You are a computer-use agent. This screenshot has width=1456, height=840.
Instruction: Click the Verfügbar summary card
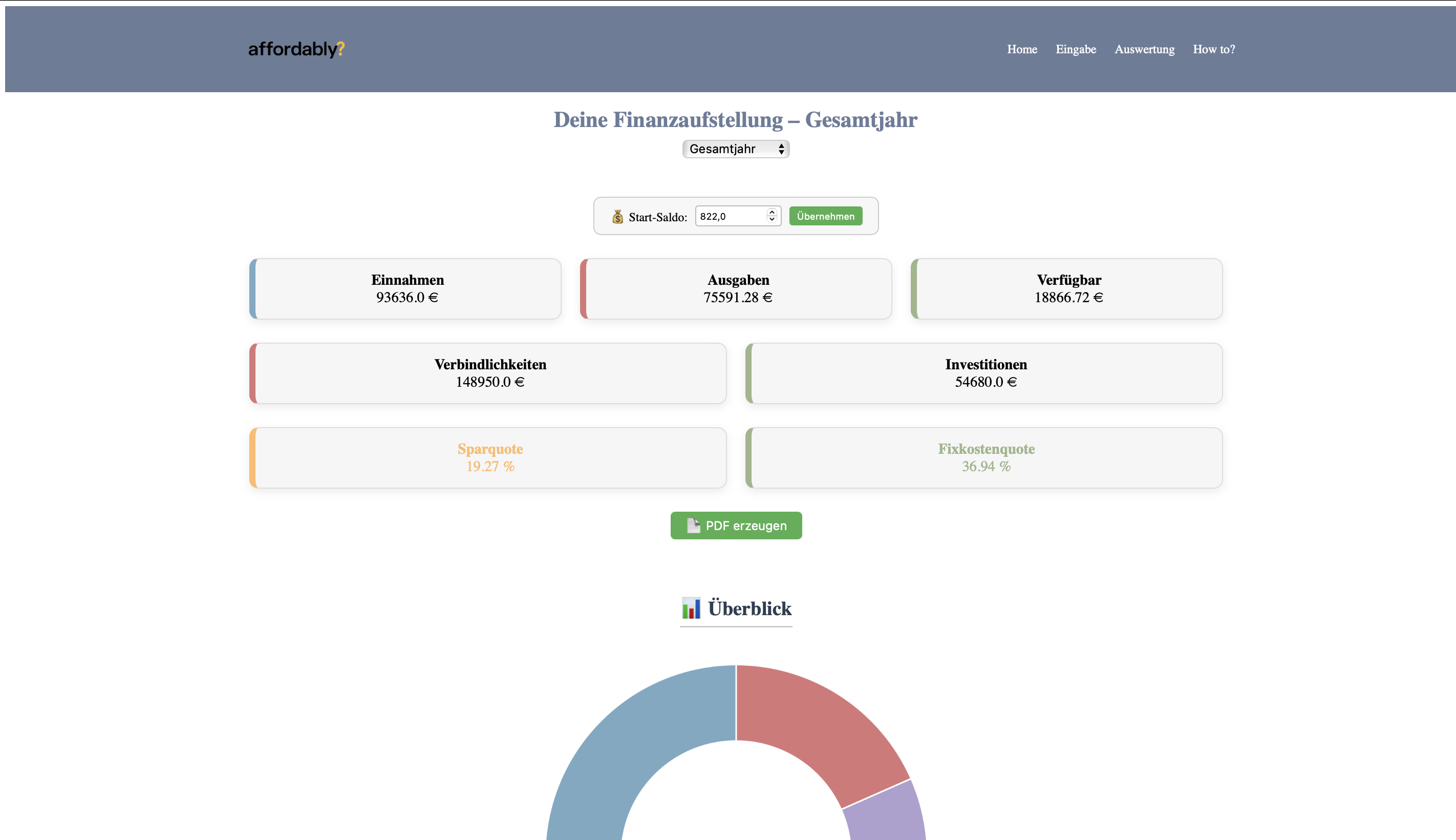tap(1068, 288)
